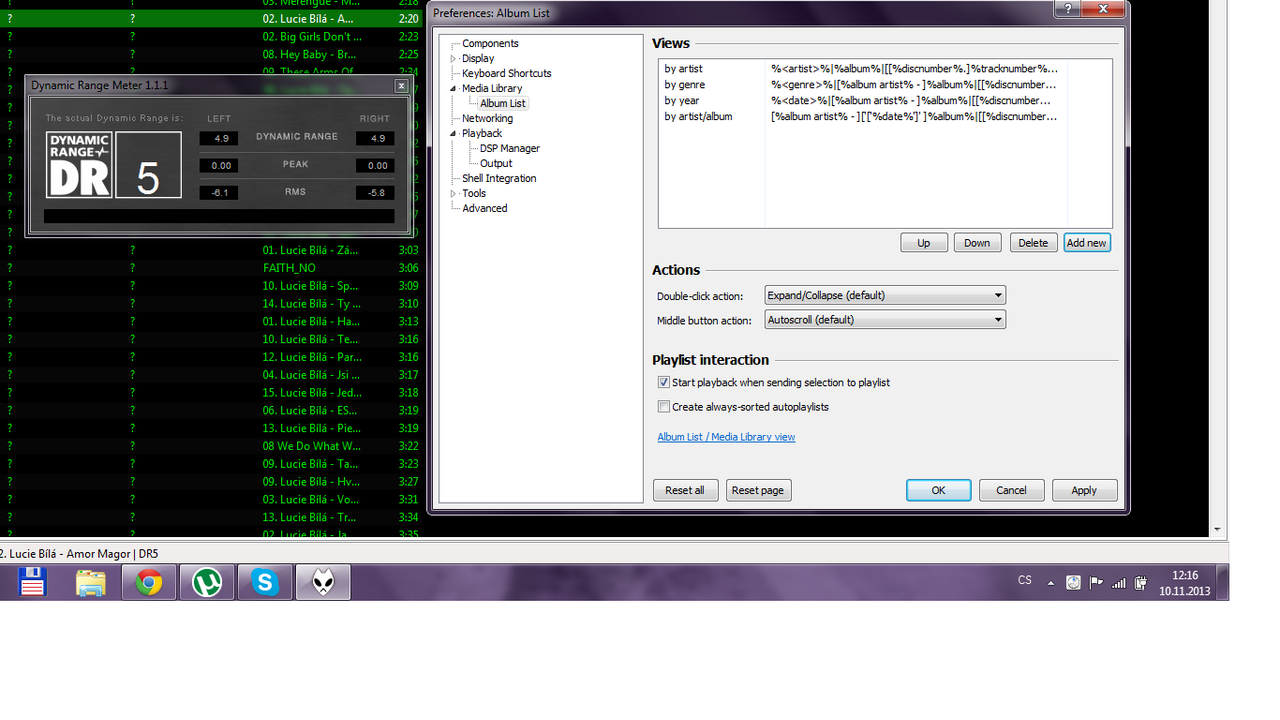Click the network signal tray icon

pos(1118,582)
